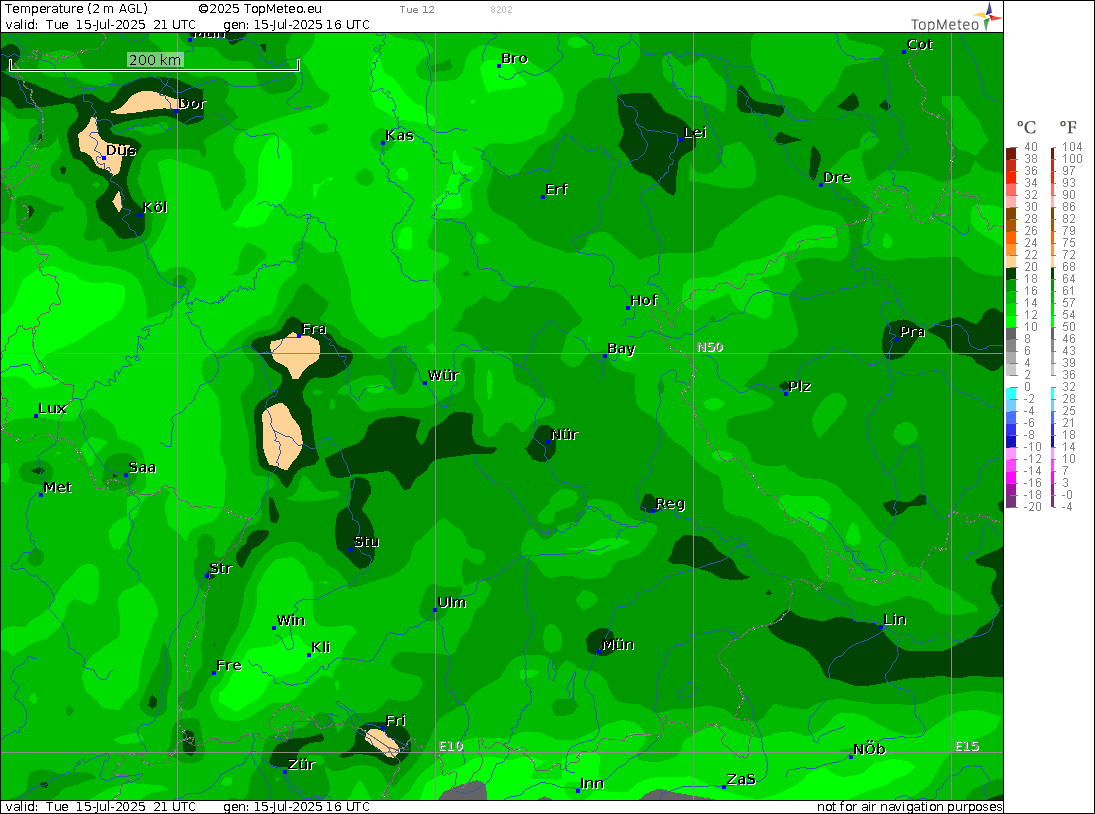Click the Bro city label
The height and width of the screenshot is (814, 1095).
(515, 59)
